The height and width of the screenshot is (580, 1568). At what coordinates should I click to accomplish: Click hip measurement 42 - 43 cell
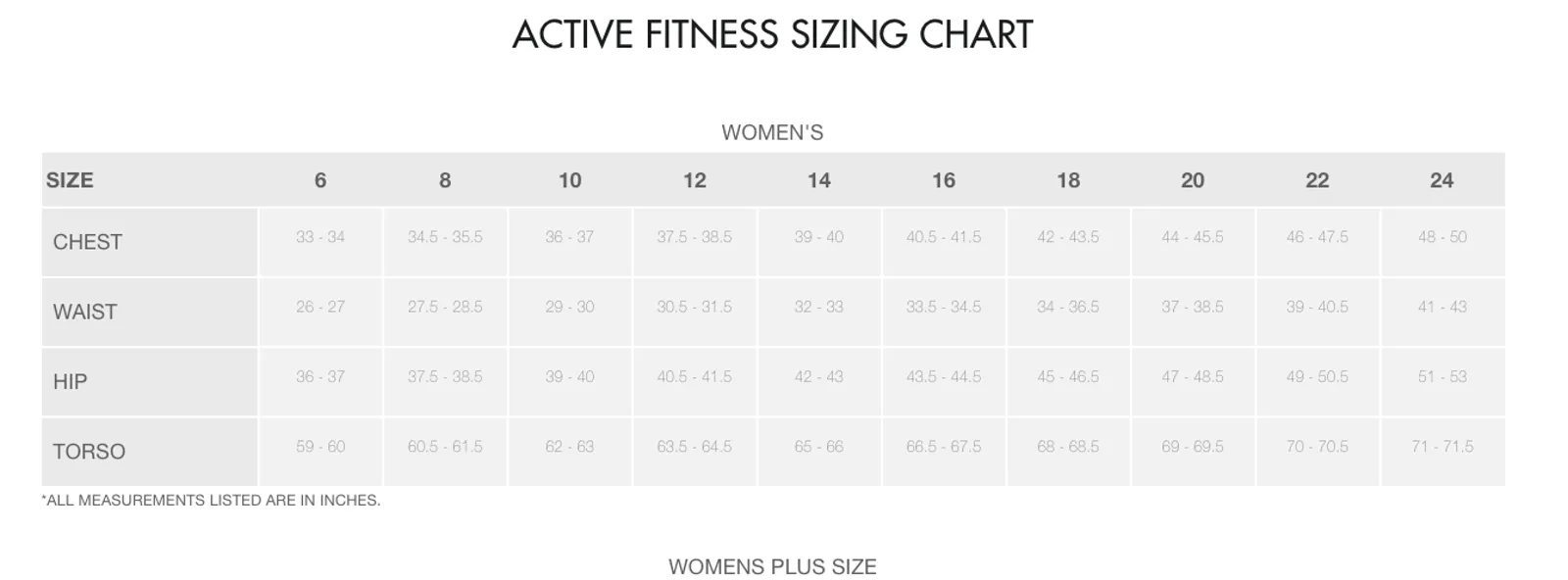(818, 382)
